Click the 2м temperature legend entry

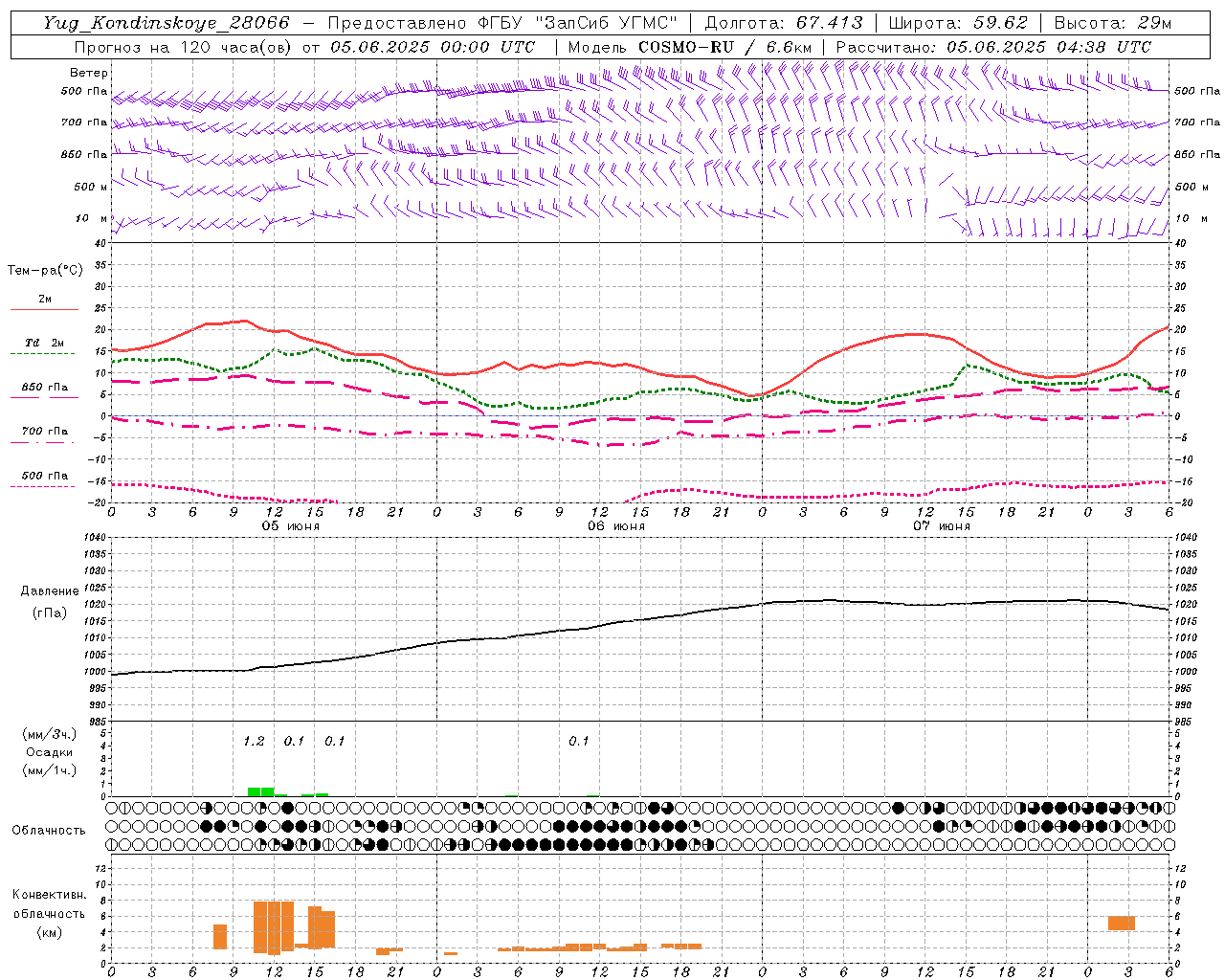(45, 299)
